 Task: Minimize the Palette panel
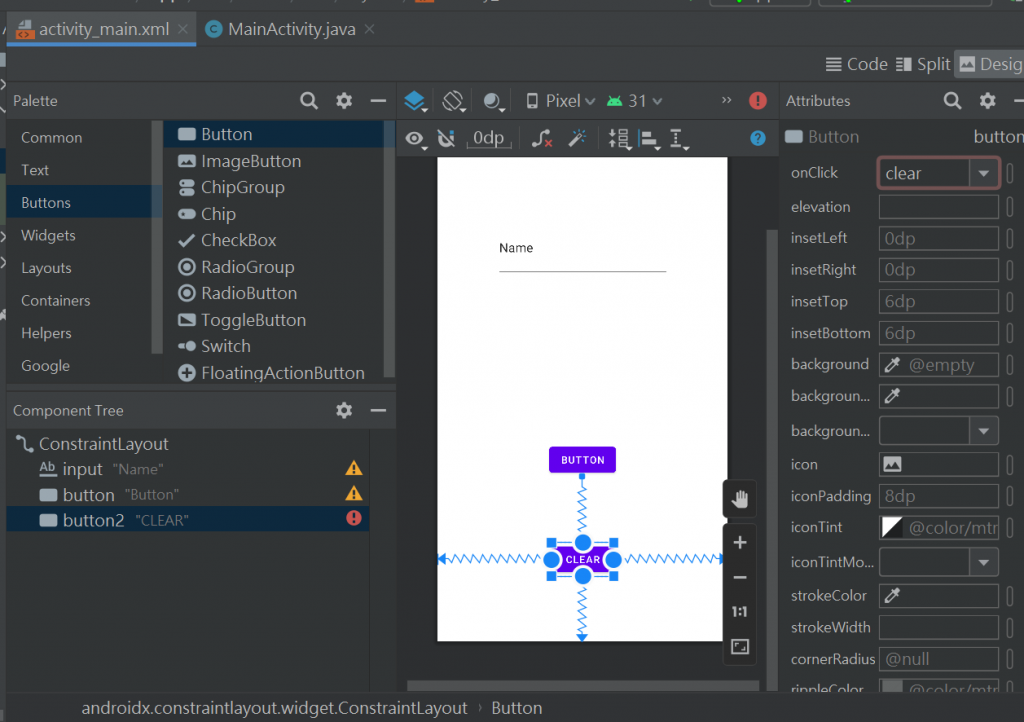[x=378, y=101]
